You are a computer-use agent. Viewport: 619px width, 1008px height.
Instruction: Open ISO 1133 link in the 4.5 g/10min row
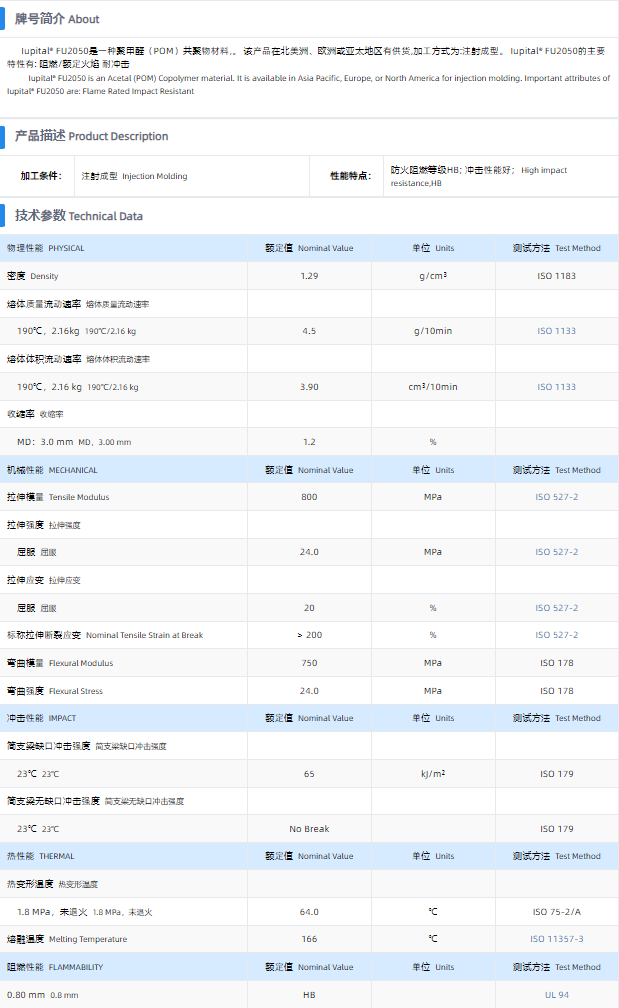(557, 331)
